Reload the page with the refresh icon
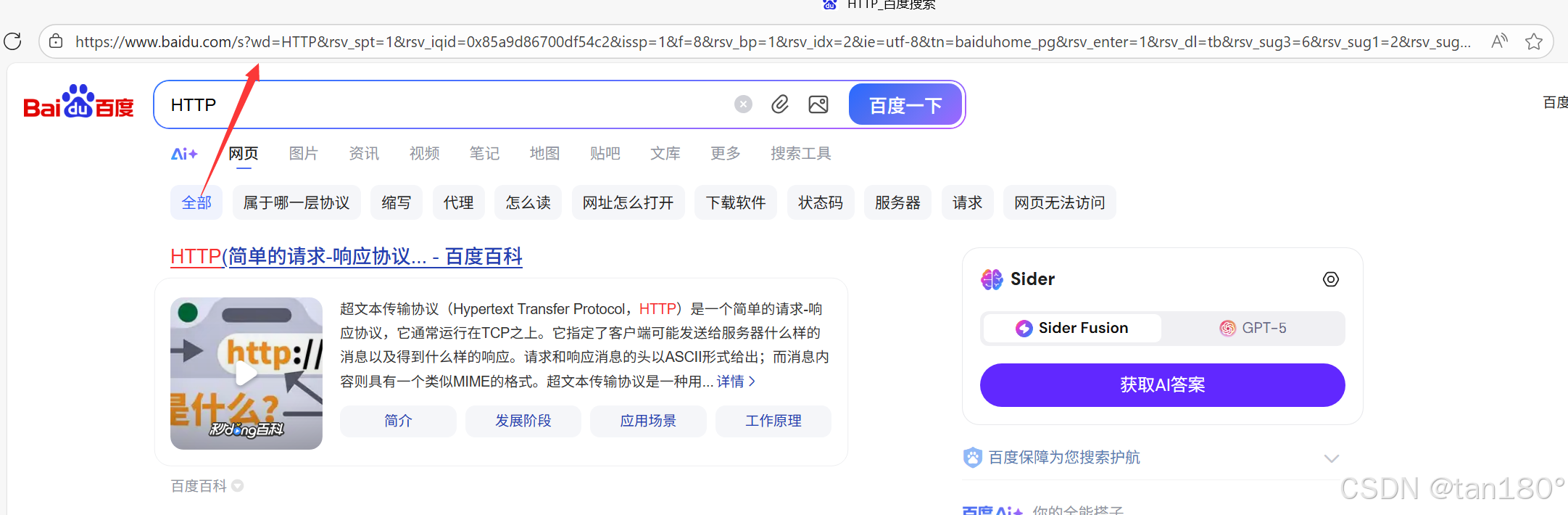 [12, 41]
